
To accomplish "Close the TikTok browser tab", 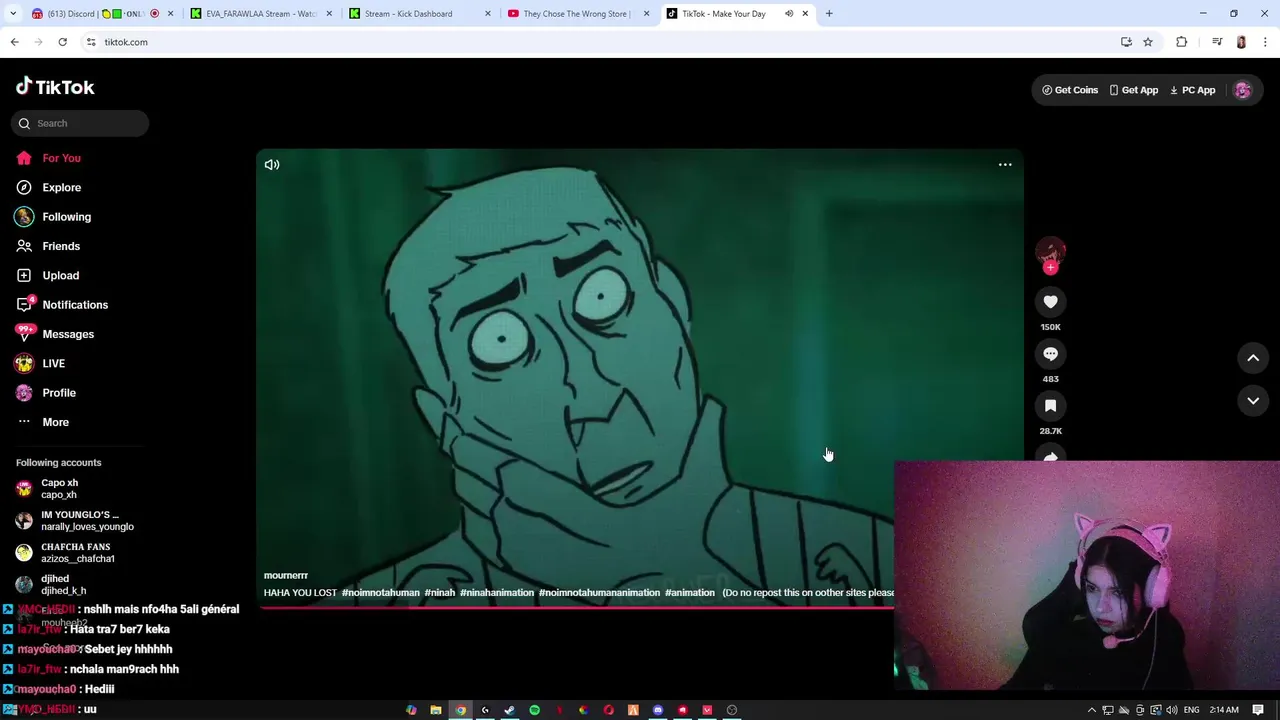I will click(805, 14).
